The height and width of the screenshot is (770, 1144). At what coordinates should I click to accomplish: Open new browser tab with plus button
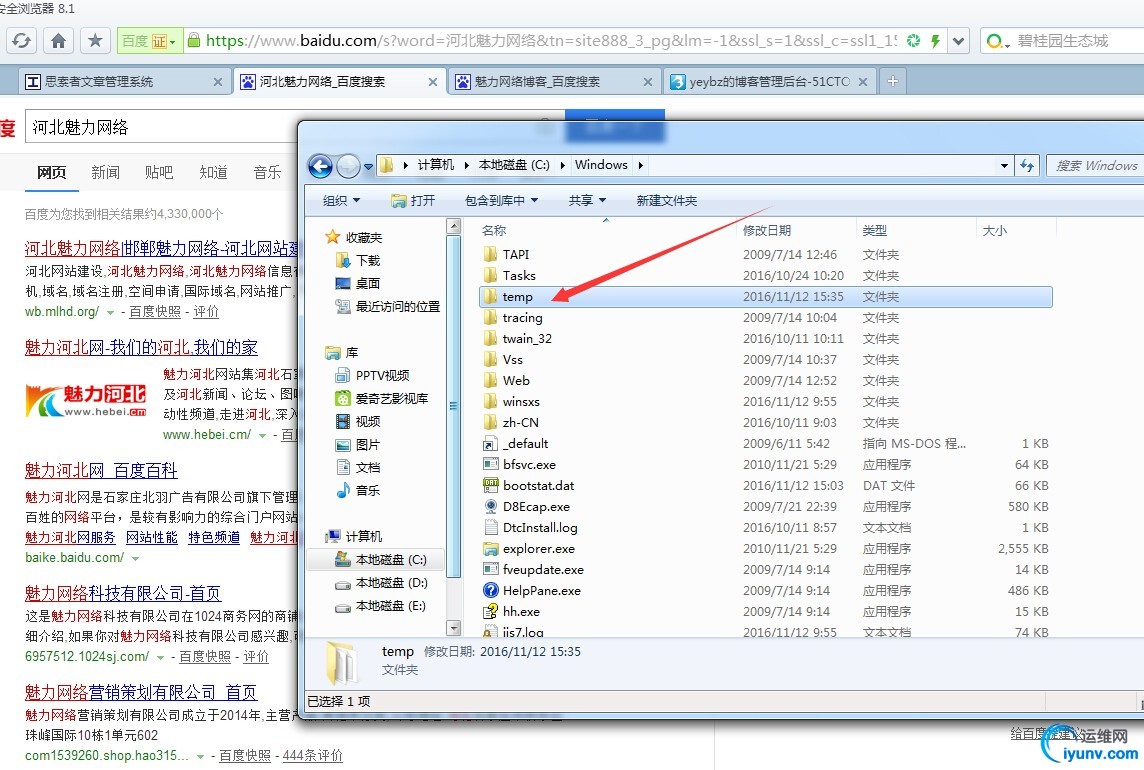(x=892, y=81)
